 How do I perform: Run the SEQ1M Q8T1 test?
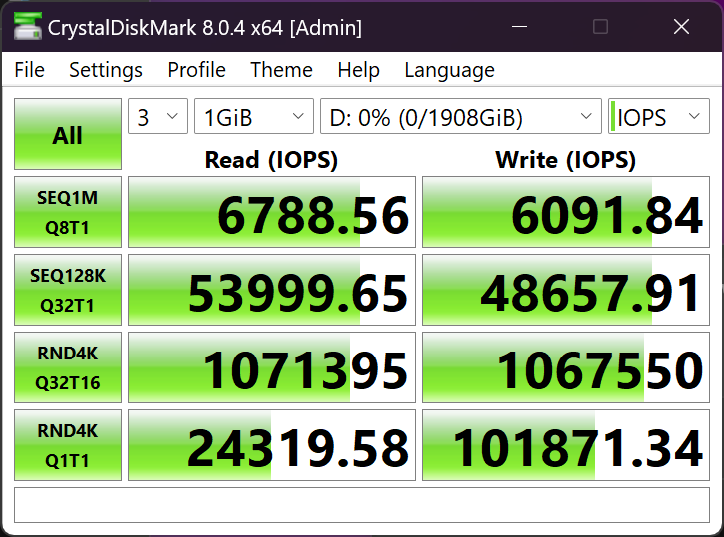68,212
